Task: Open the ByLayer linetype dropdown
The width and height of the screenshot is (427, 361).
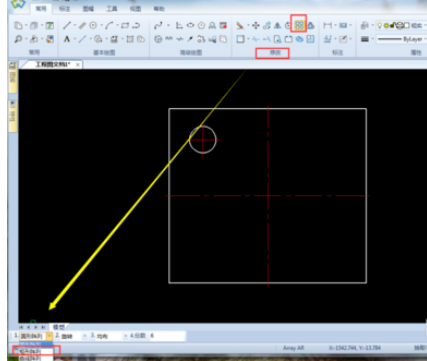Action: [401, 39]
